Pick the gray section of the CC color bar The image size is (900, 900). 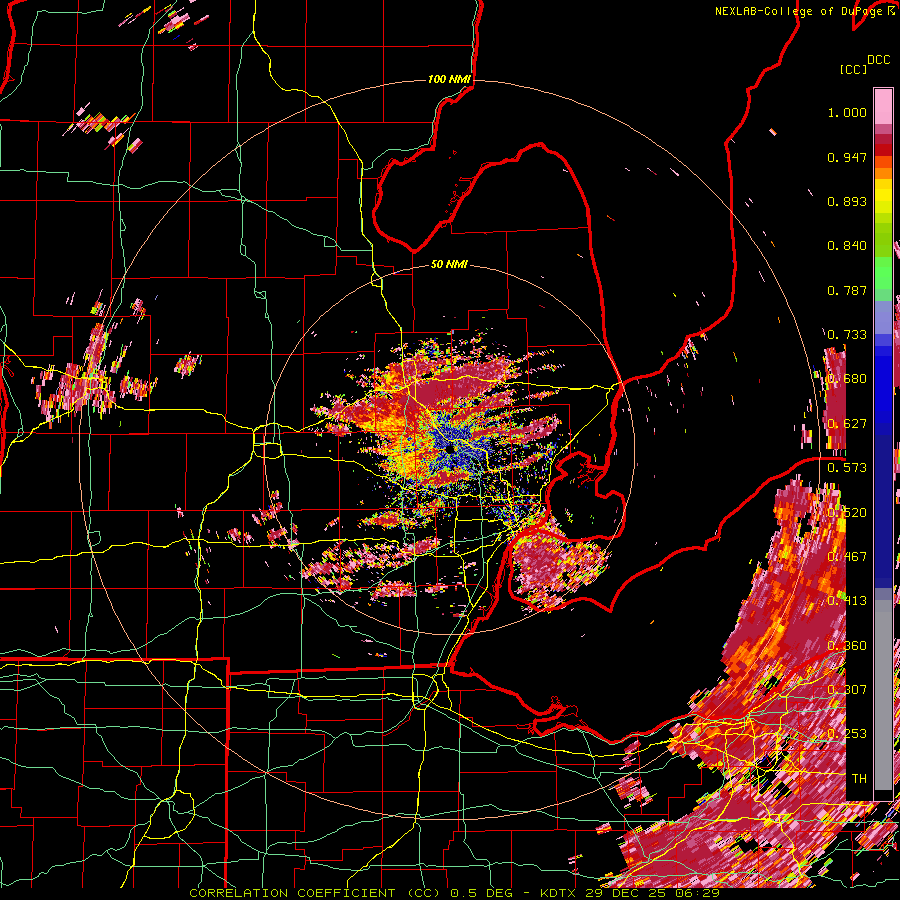pos(883,697)
